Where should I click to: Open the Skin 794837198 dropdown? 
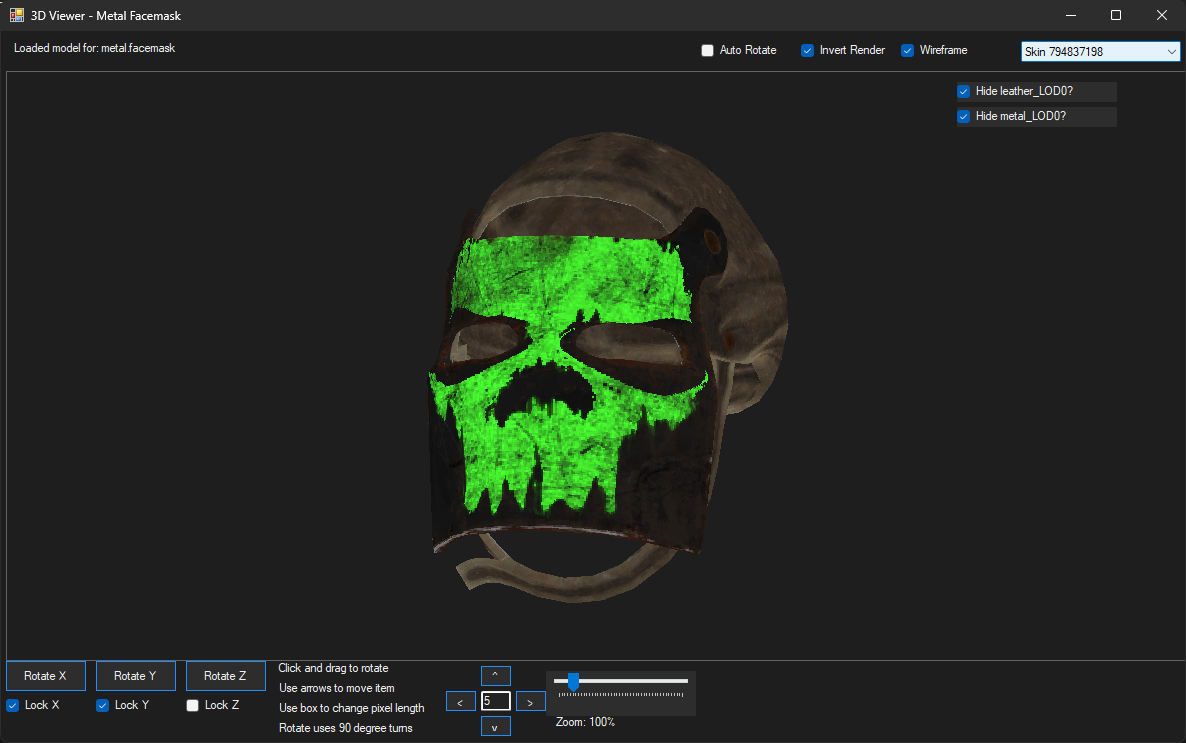[x=1100, y=51]
